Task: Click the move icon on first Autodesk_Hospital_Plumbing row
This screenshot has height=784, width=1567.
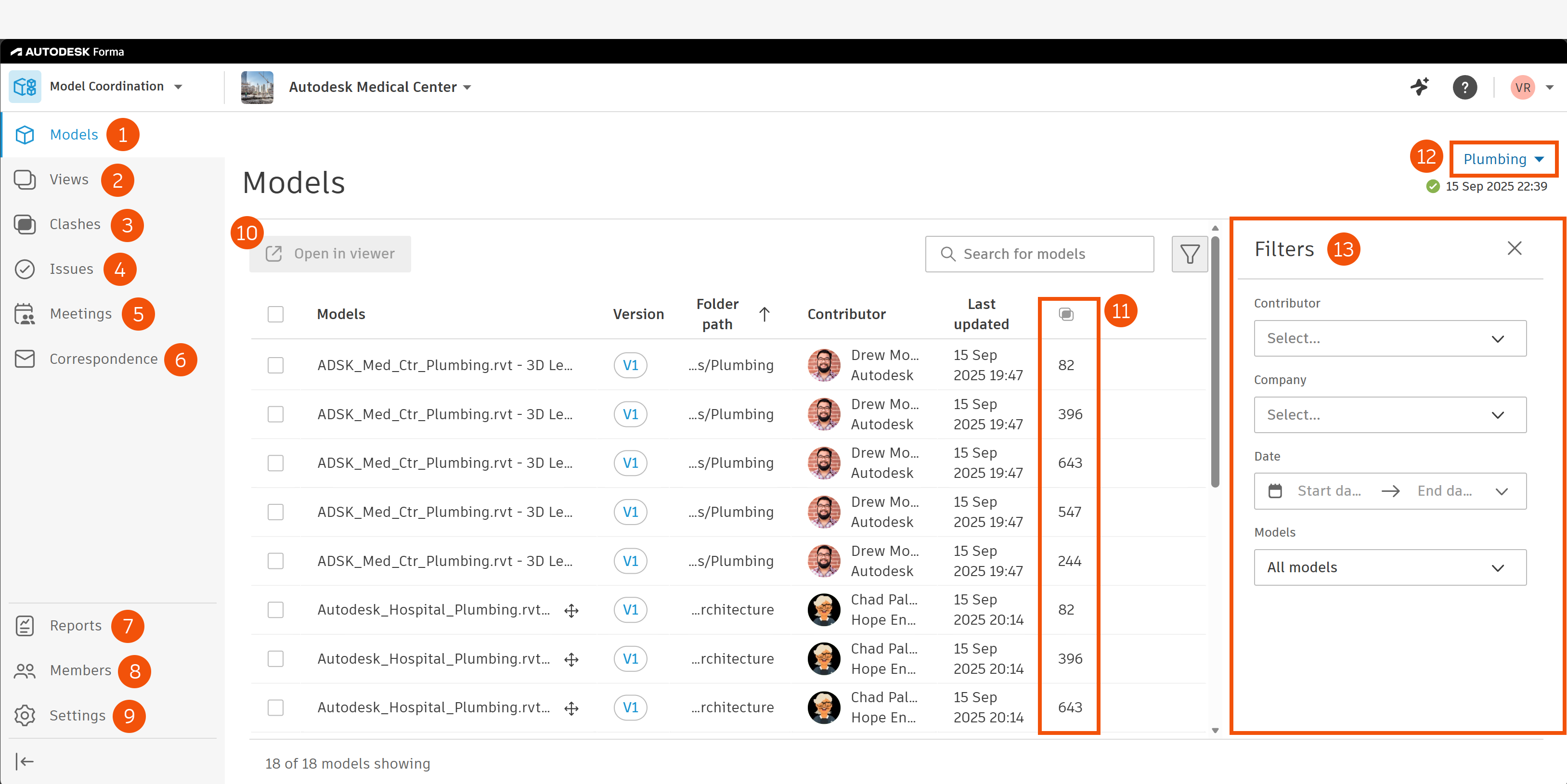Action: (x=570, y=610)
